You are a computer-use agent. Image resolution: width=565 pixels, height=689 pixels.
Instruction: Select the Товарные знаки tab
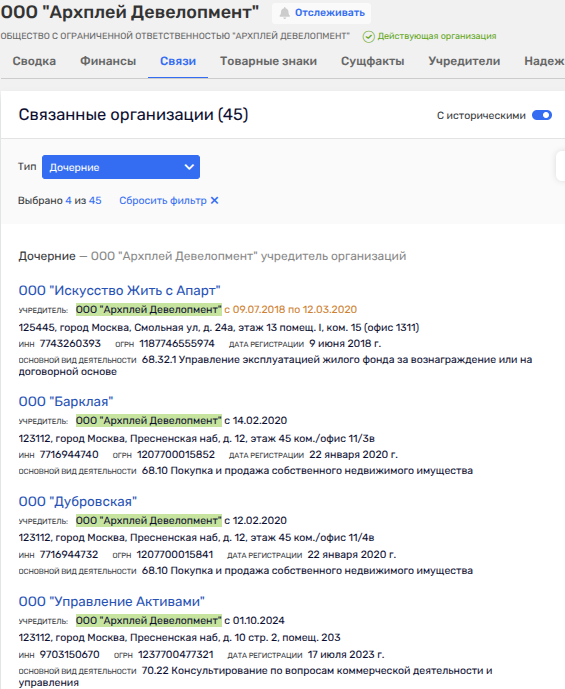[x=268, y=61]
